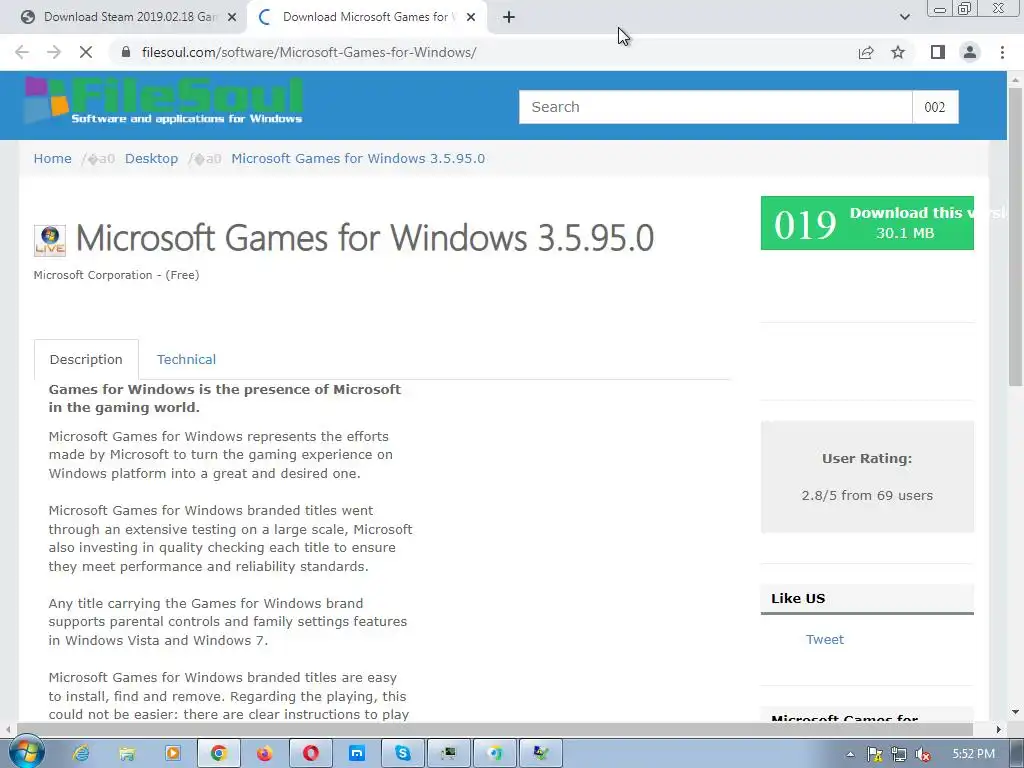Screen dimensions: 1024x768
Task: Click the Tweet link
Action: click(824, 639)
